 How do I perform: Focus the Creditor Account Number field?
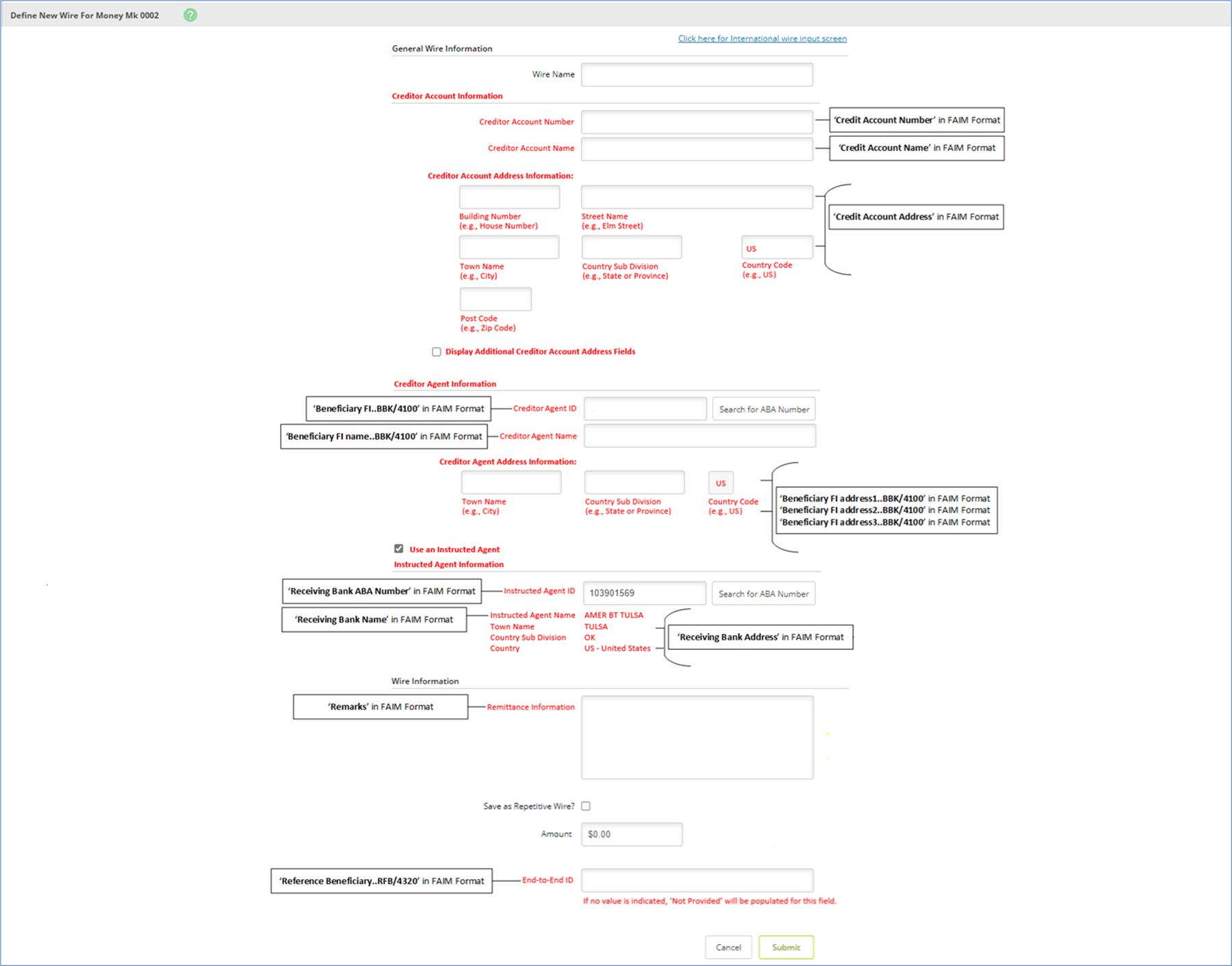[697, 122]
